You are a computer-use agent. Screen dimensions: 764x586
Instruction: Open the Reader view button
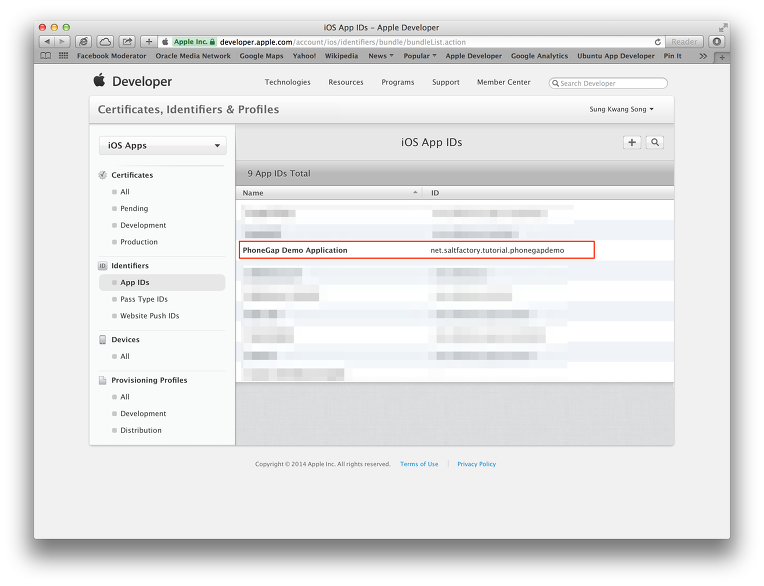[x=684, y=42]
